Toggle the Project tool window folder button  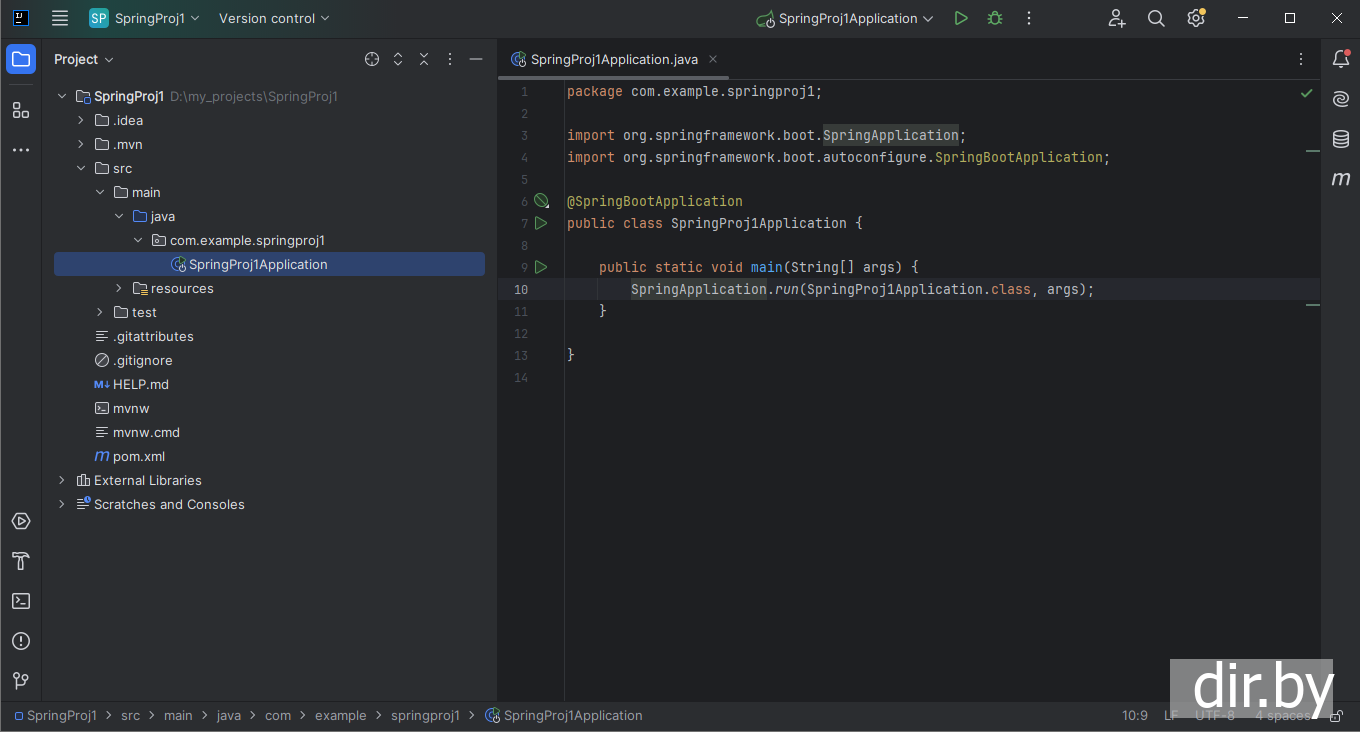[x=21, y=59]
